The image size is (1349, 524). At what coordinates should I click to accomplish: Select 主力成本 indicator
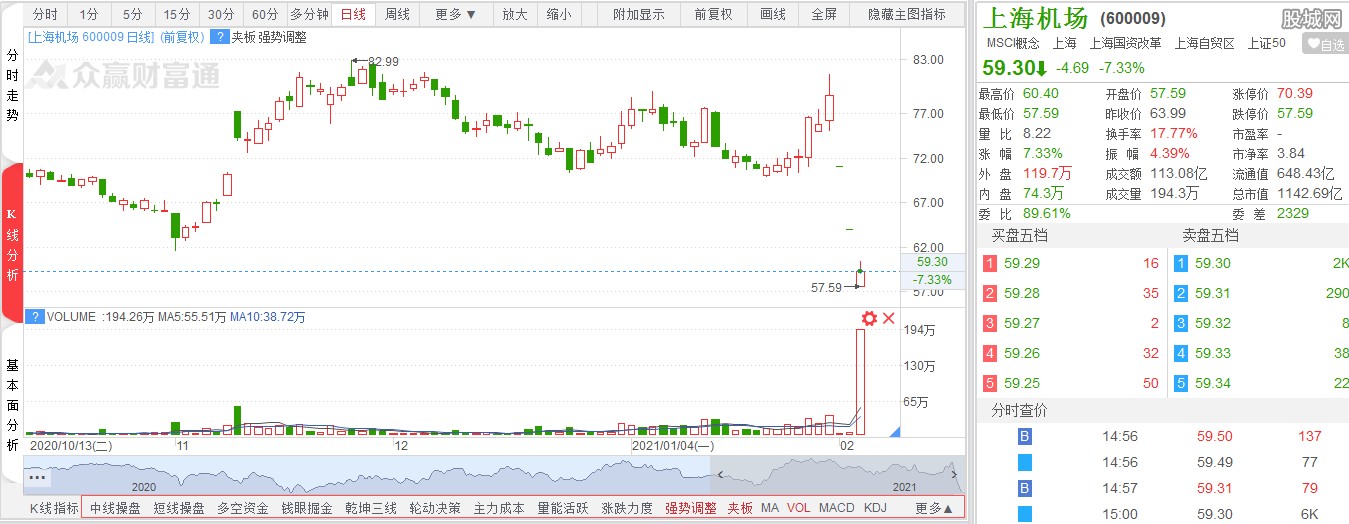(x=499, y=508)
